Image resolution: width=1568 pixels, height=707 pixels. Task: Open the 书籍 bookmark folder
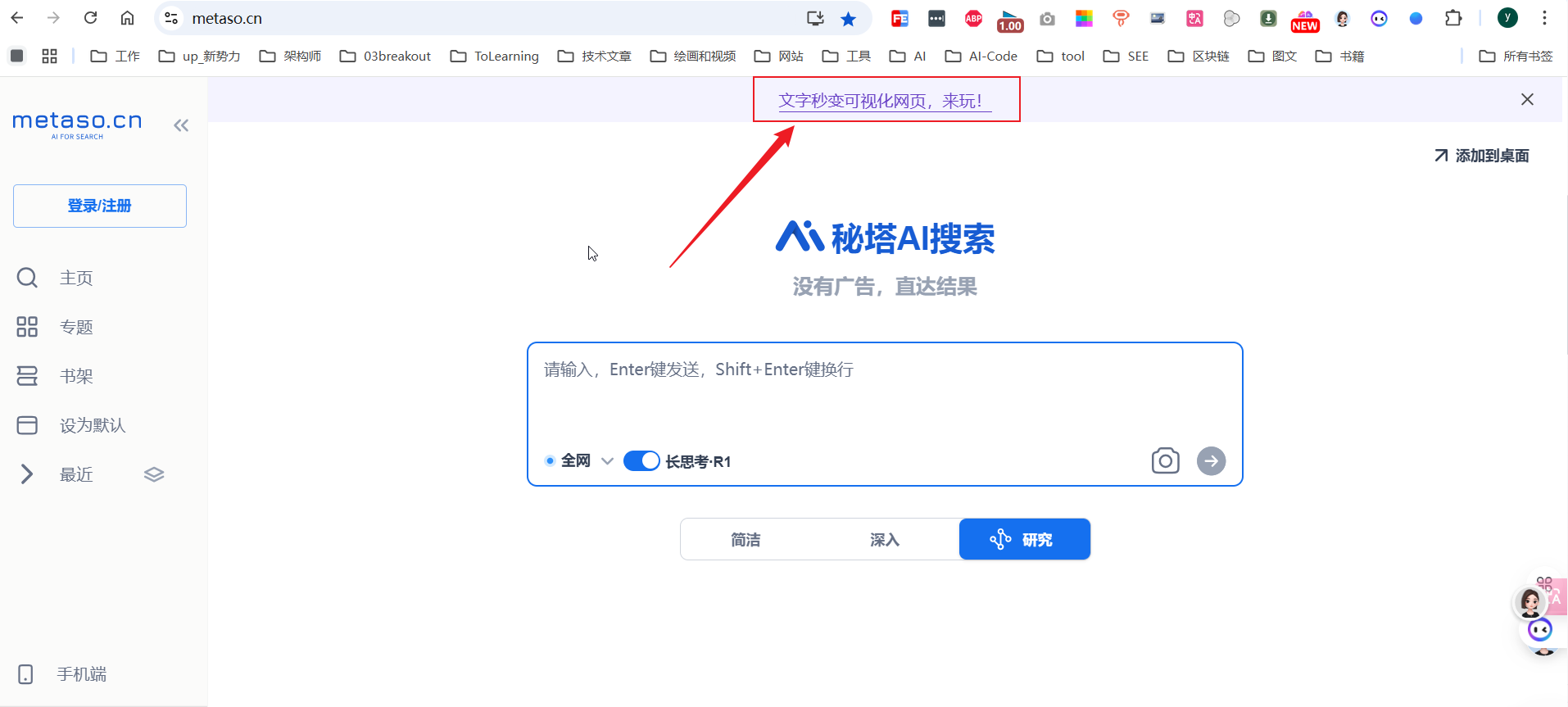pos(1339,56)
